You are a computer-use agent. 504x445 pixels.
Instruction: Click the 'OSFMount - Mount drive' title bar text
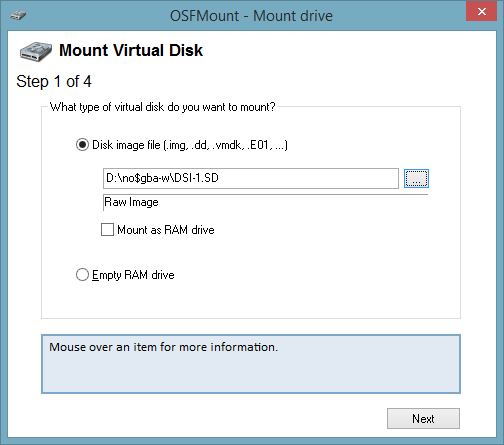click(x=251, y=16)
